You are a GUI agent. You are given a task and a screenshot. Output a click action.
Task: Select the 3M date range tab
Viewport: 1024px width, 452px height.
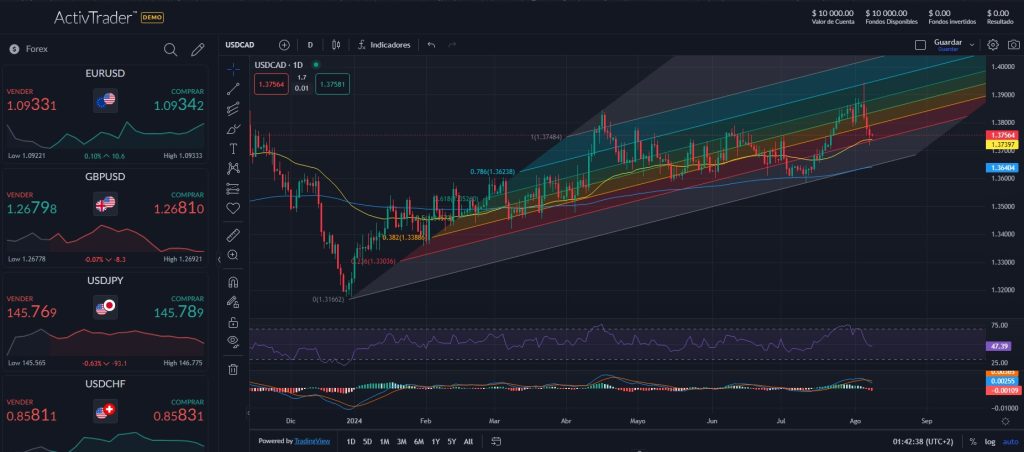401,441
